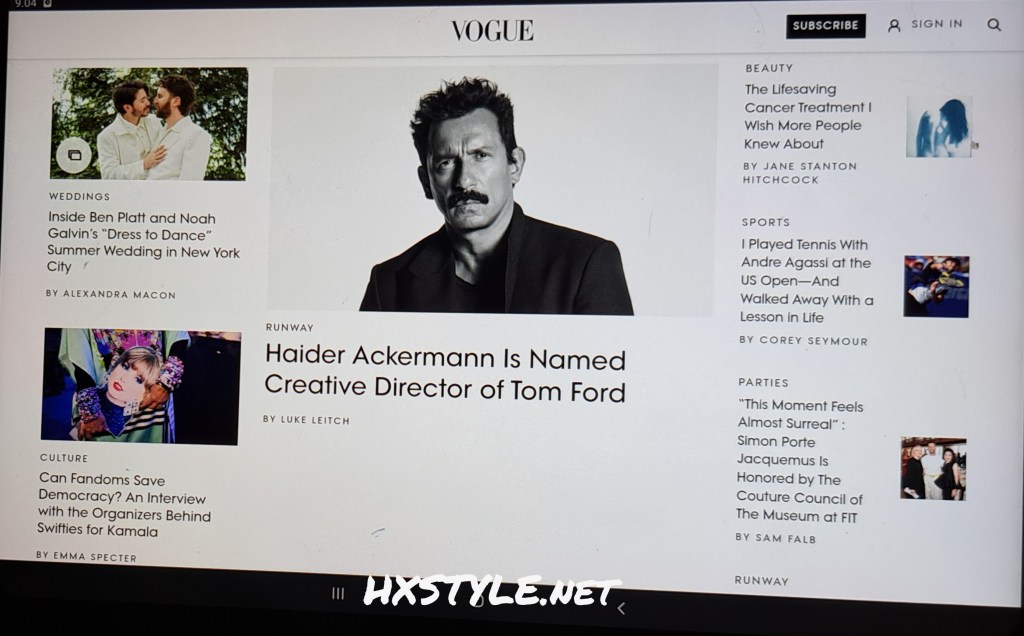Select the Beauty category label

[768, 68]
